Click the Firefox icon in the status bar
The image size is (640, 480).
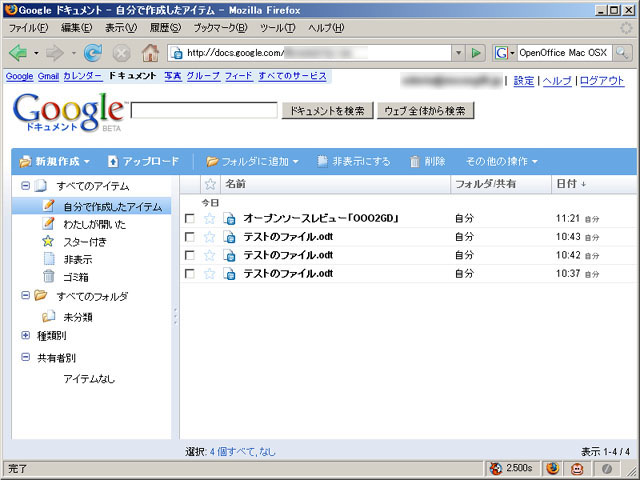tap(552, 468)
